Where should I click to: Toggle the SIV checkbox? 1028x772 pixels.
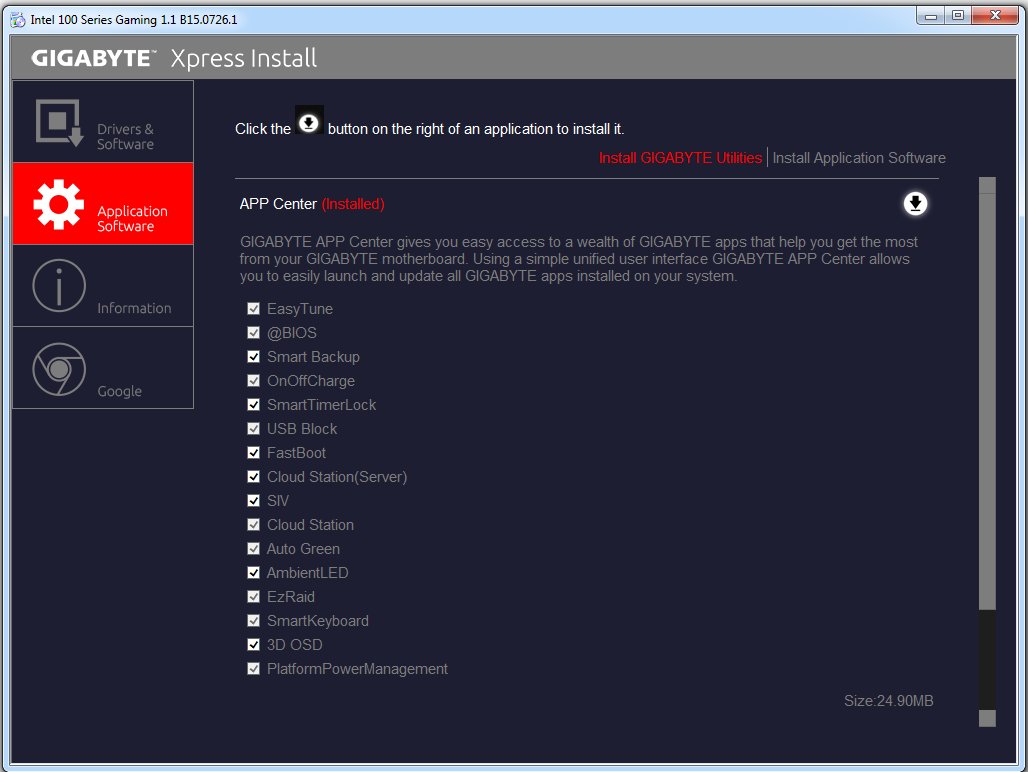[x=254, y=501]
